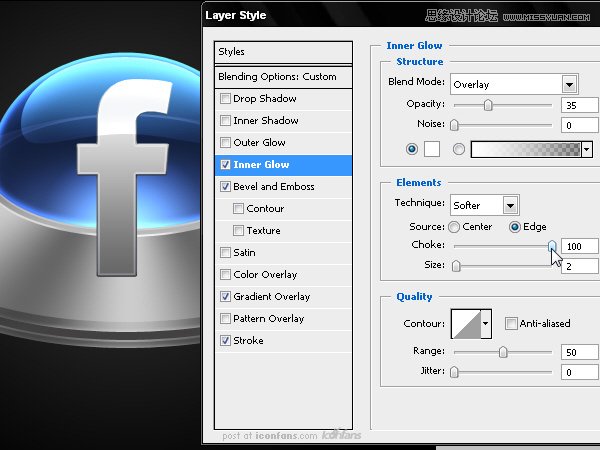Choose the solid color glow radio button

(x=412, y=149)
